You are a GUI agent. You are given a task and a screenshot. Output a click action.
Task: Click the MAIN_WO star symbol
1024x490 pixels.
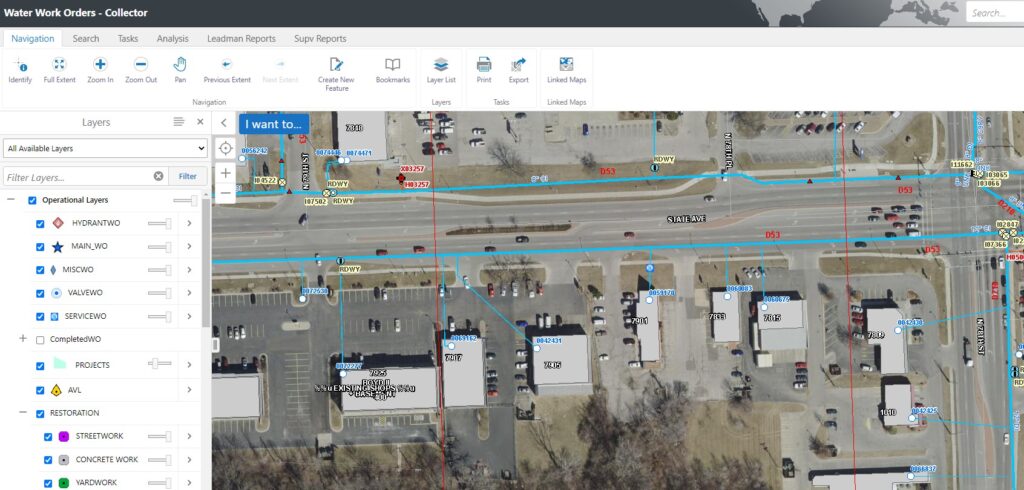coord(57,247)
